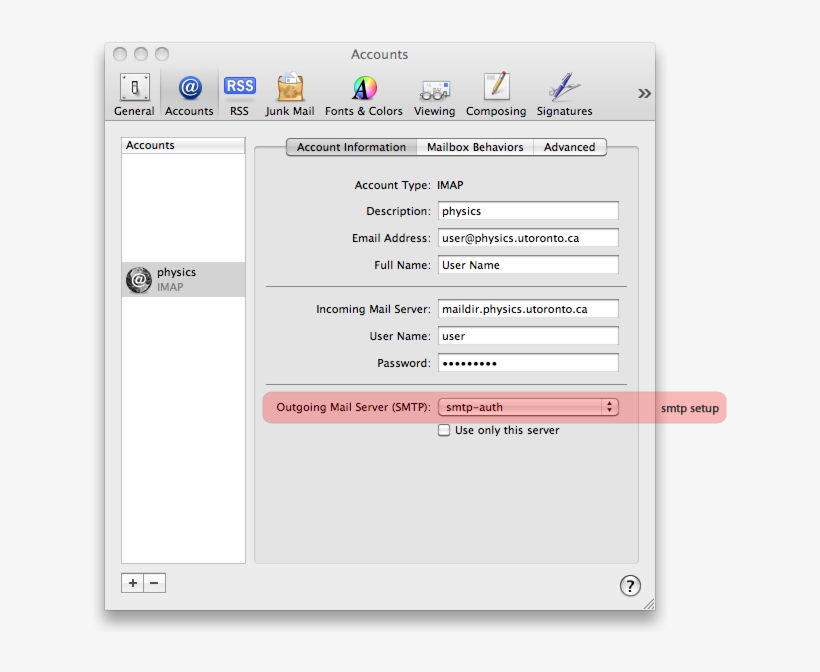Screen dimensions: 820x672
Task: Switch to the Mailbox Behaviors tab
Action: [x=475, y=147]
